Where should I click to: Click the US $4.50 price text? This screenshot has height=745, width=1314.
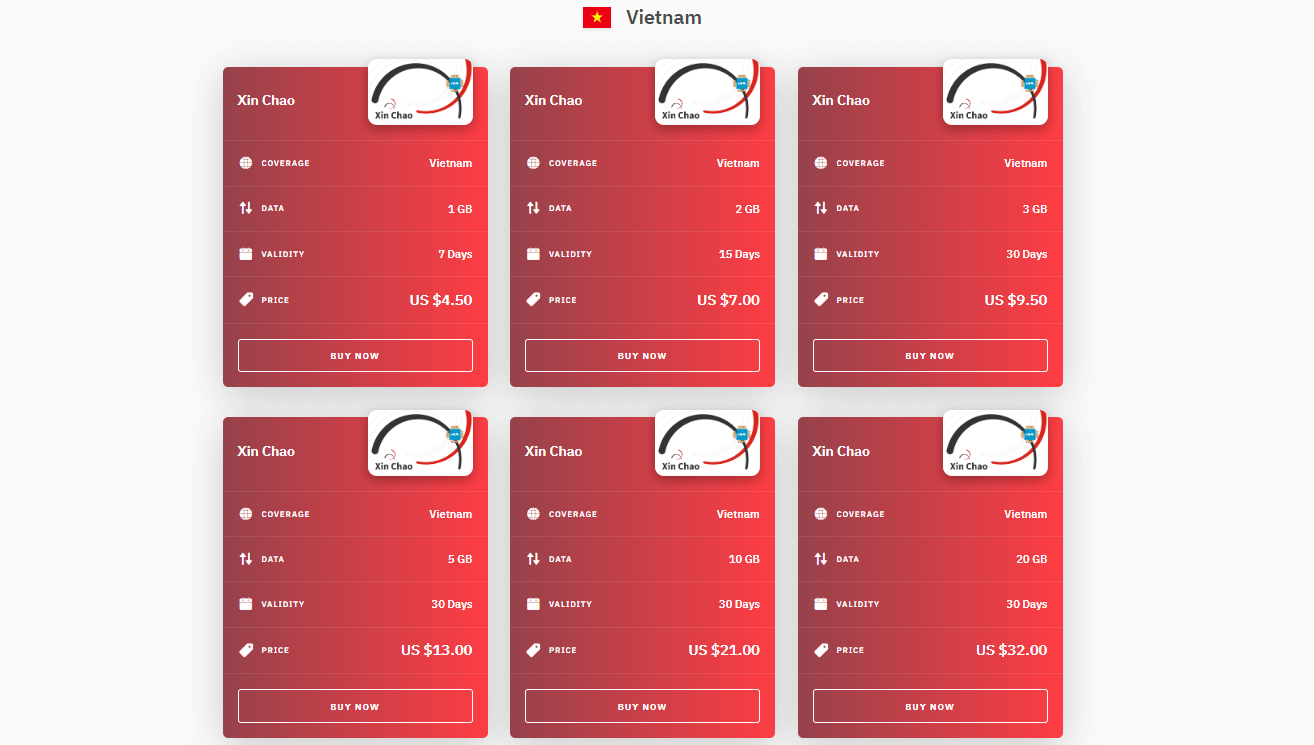(x=441, y=300)
